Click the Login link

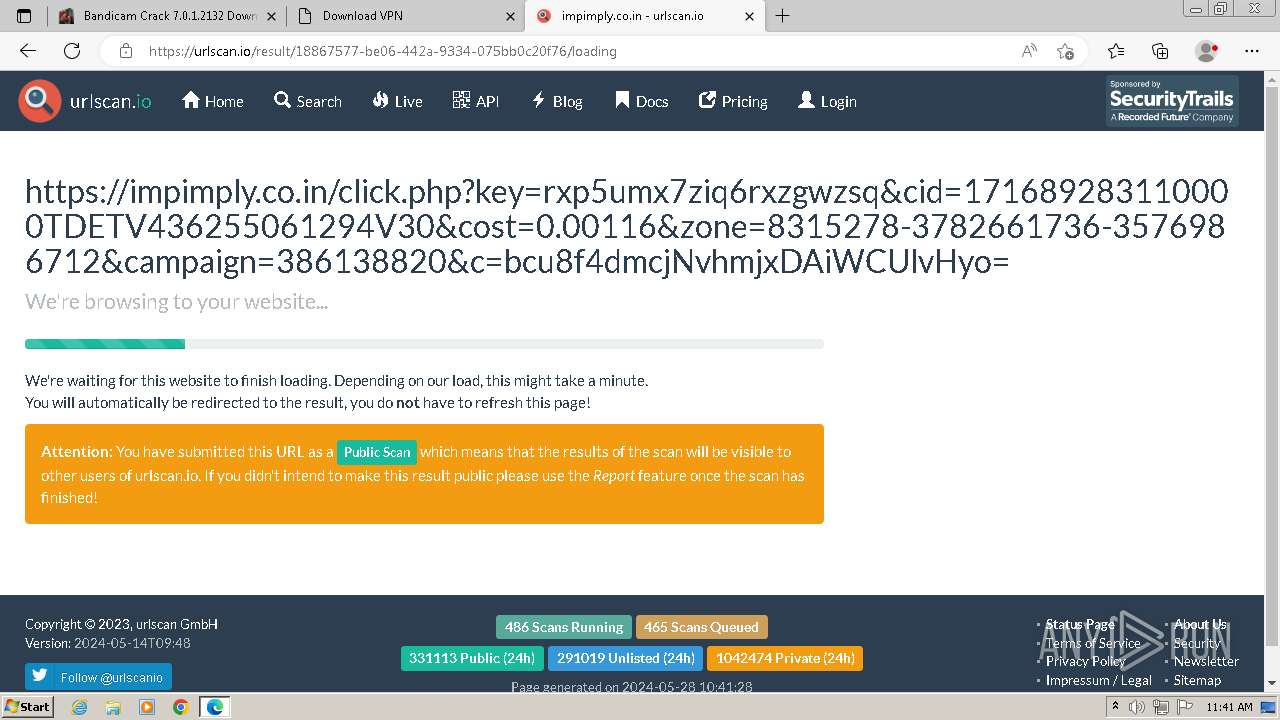coord(827,101)
